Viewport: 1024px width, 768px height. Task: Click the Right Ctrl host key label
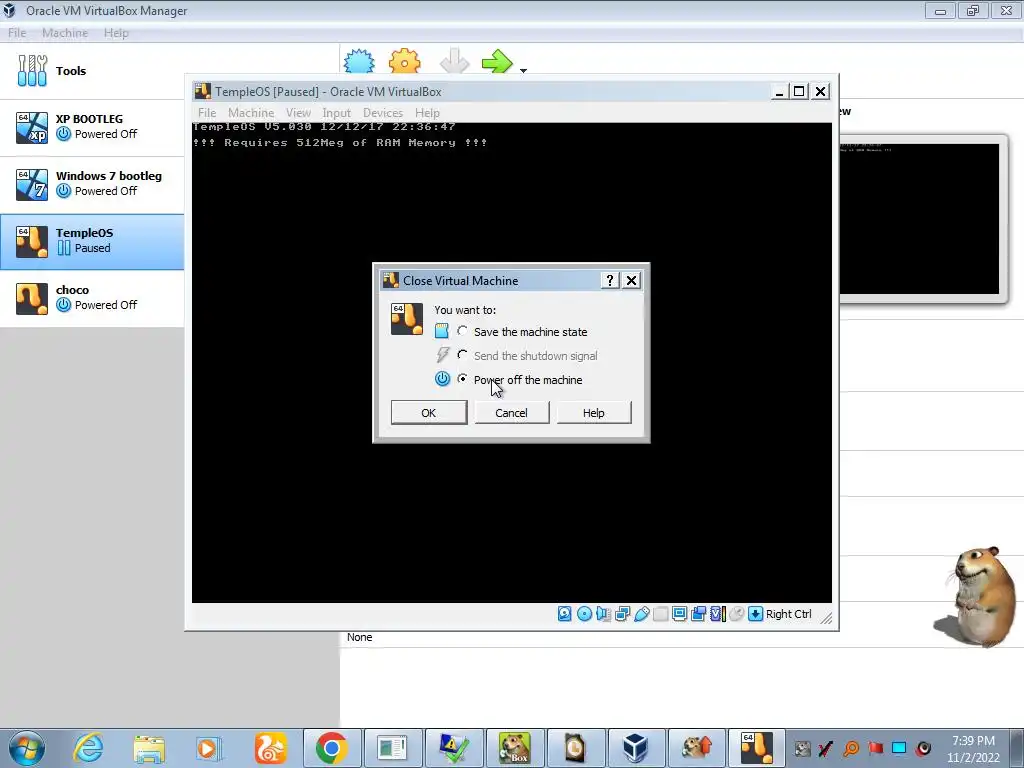coord(789,614)
